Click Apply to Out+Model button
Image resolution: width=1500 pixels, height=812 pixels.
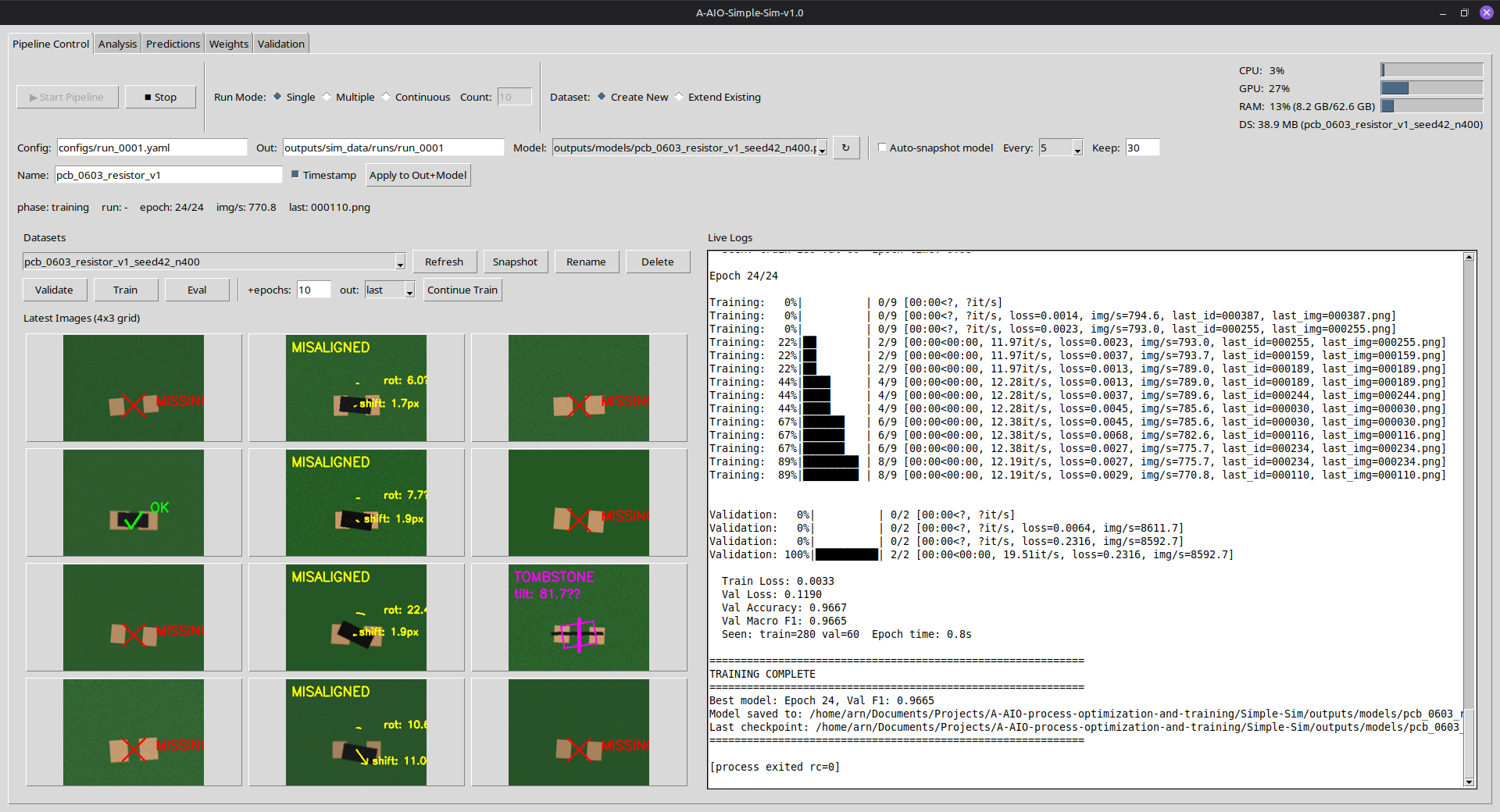coord(418,175)
